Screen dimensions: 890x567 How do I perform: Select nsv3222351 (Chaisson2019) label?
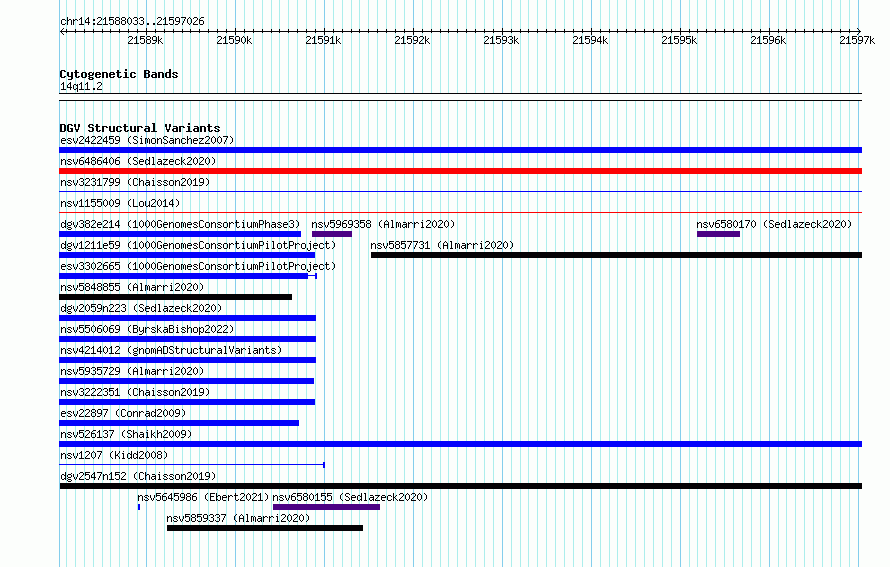pyautogui.click(x=135, y=392)
